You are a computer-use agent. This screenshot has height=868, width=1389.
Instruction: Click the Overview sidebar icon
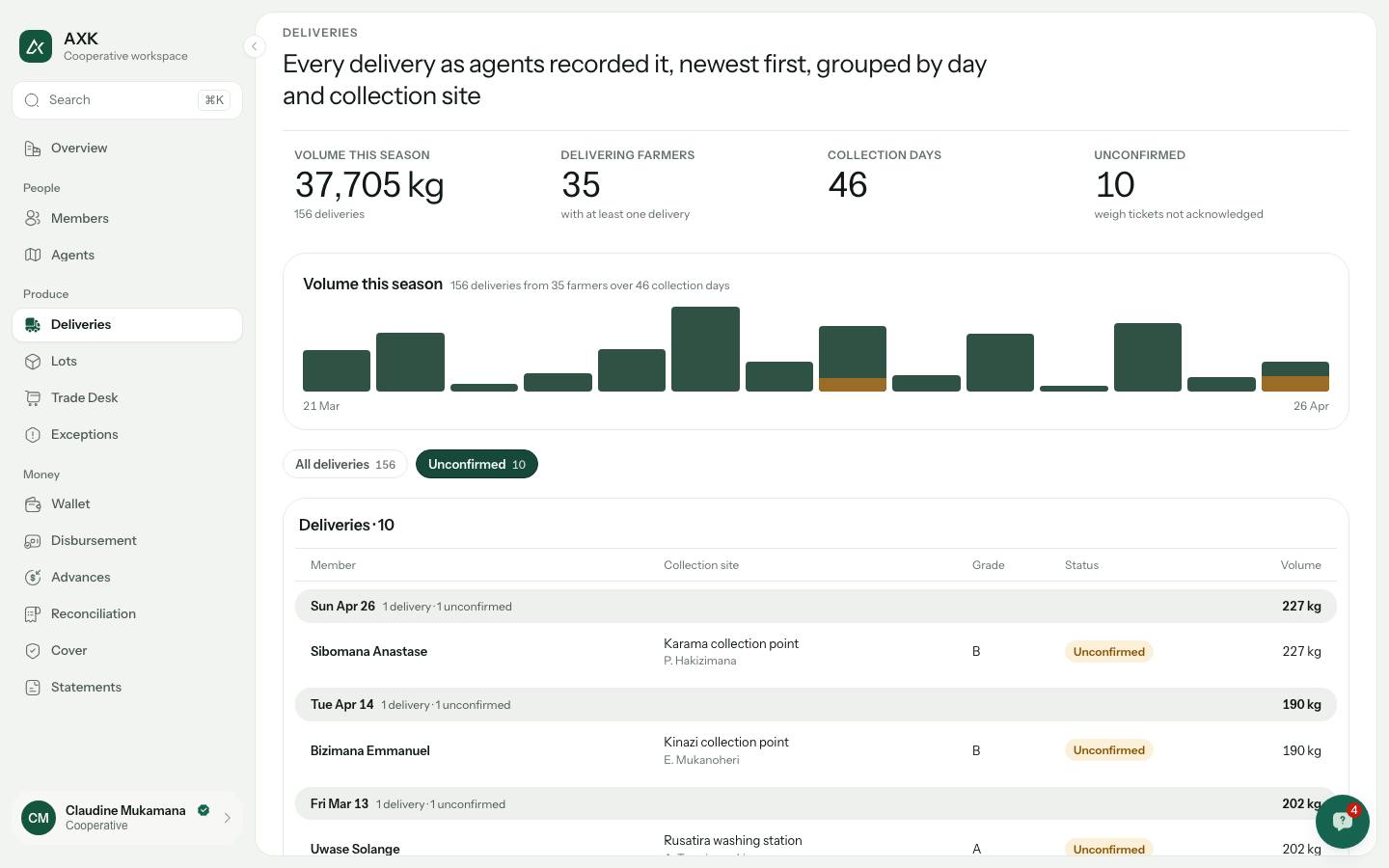click(x=33, y=149)
